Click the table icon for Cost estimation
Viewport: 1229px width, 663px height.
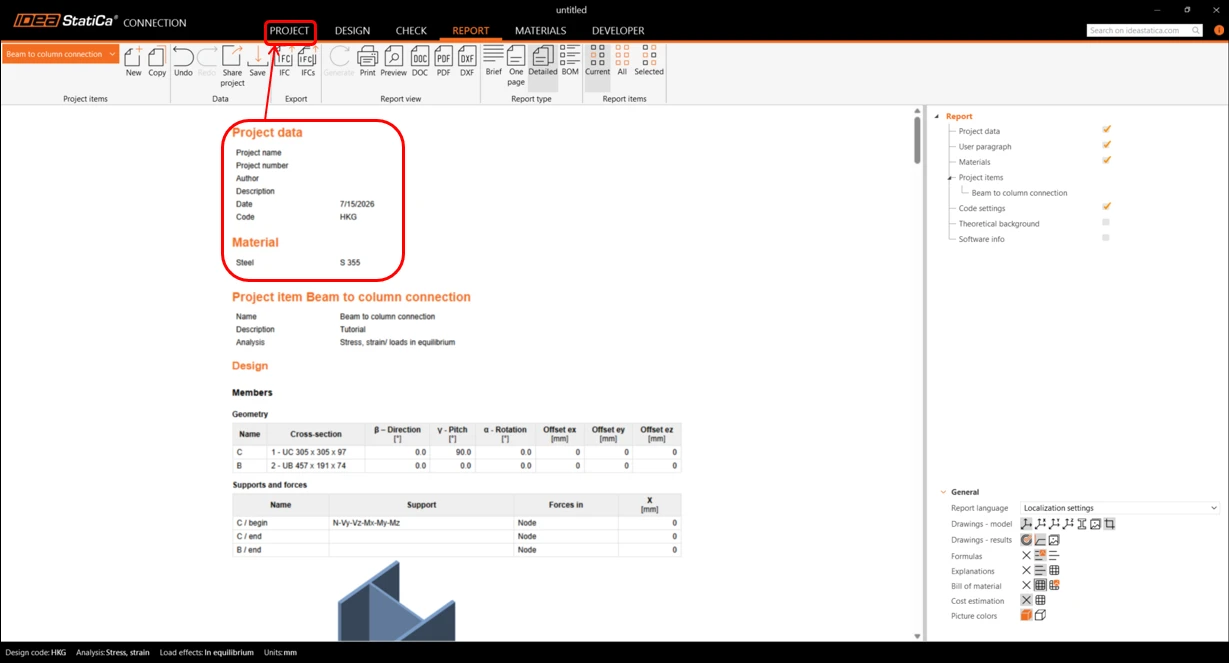[1040, 601]
